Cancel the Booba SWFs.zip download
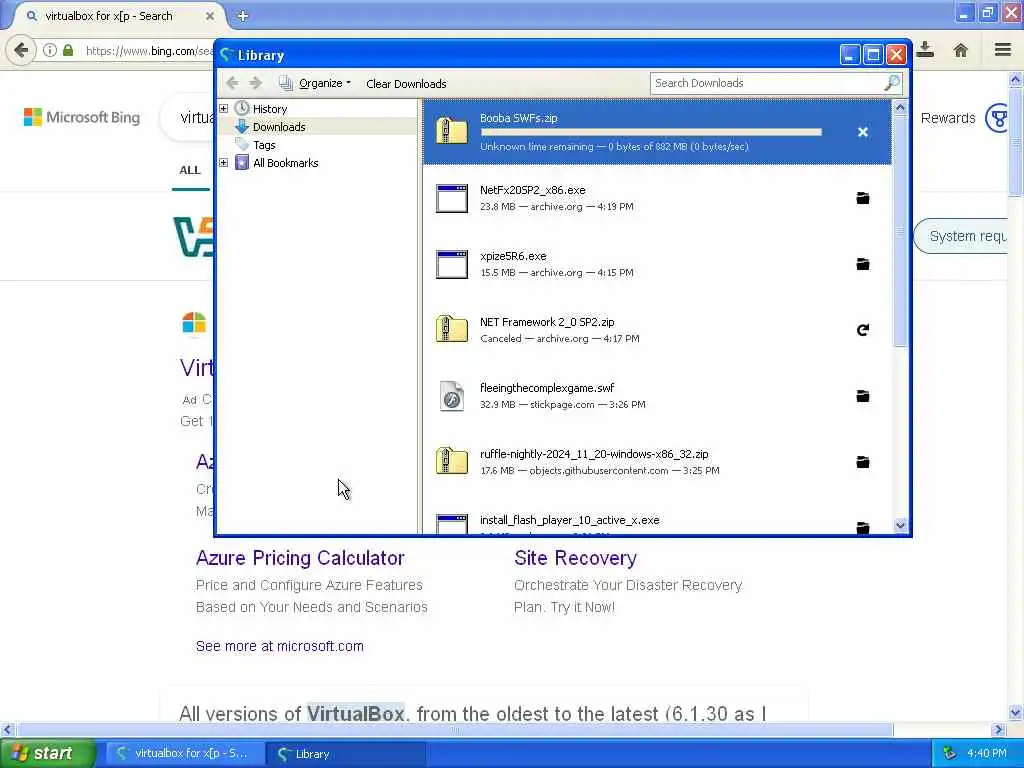This screenshot has height=768, width=1024. 863,132
